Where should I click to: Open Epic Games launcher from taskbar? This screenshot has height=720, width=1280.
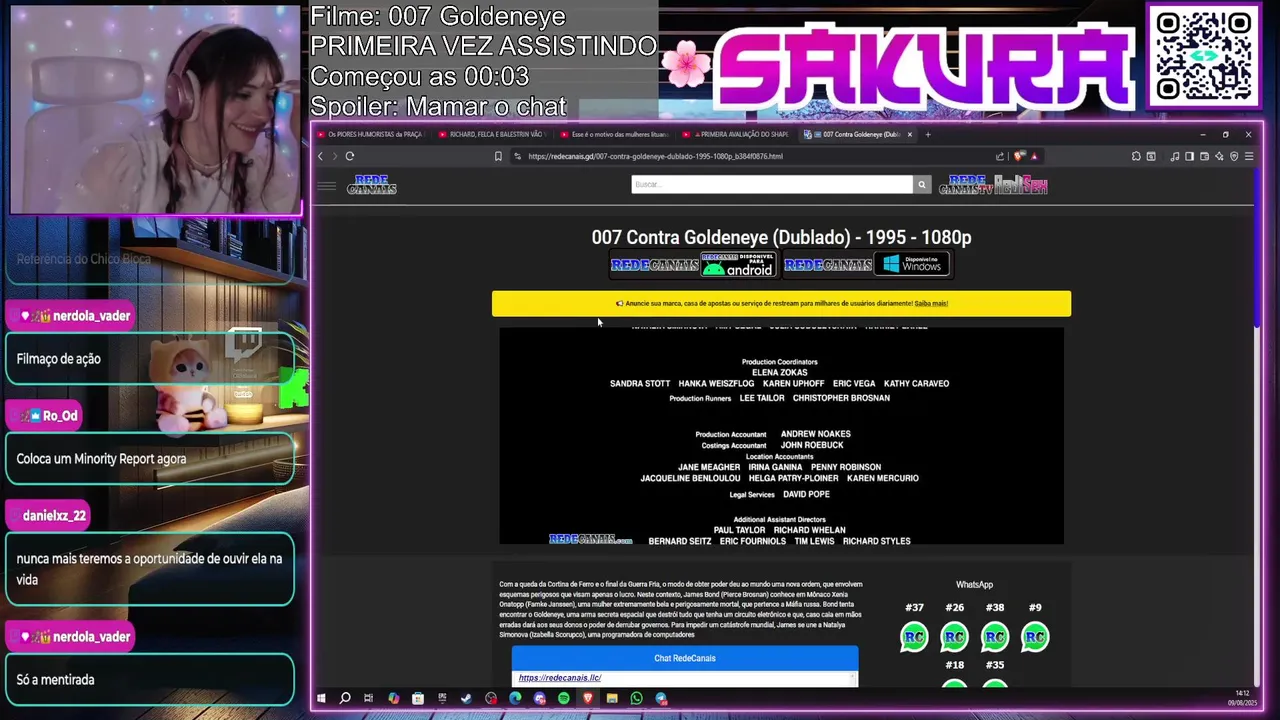coord(442,698)
